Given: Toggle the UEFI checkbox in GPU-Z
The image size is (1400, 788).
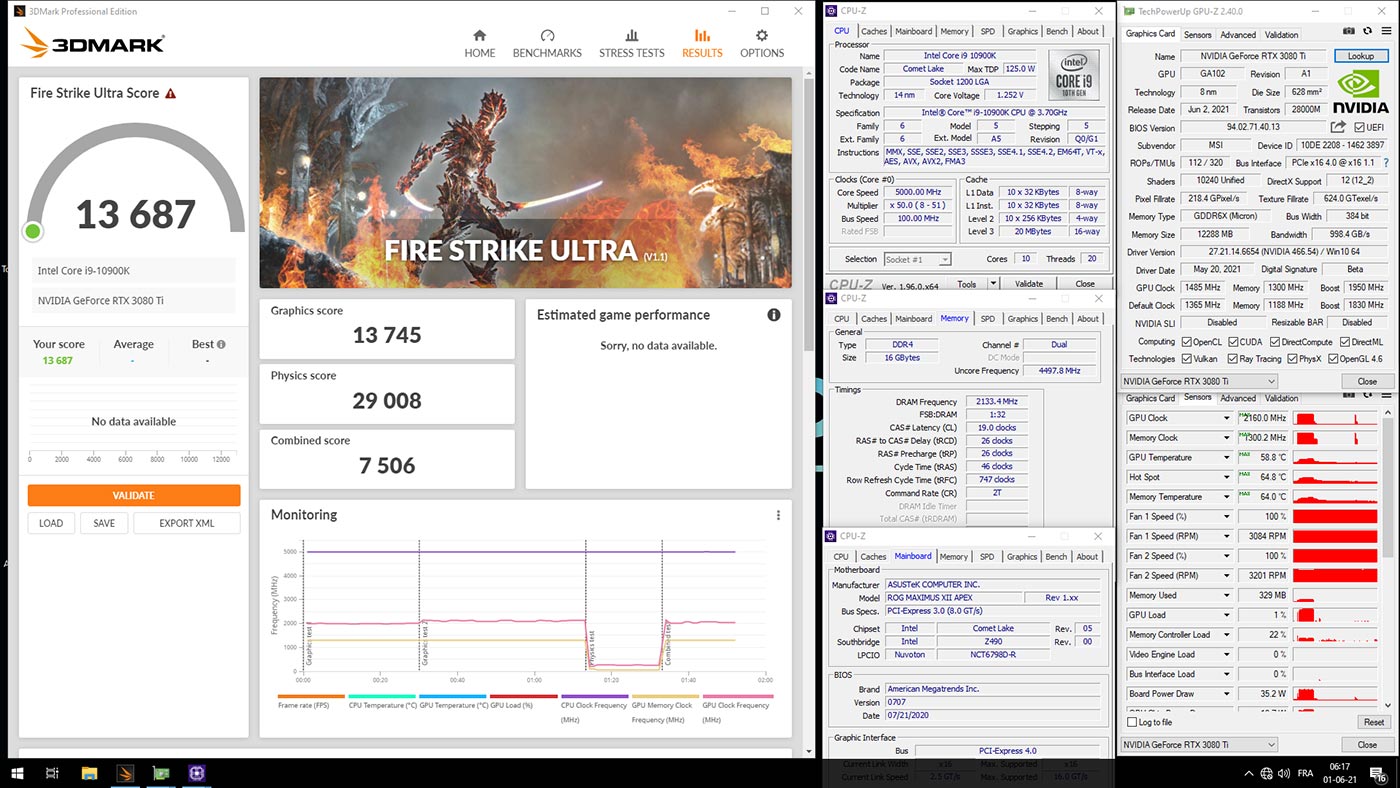Looking at the screenshot, I should click(1360, 127).
